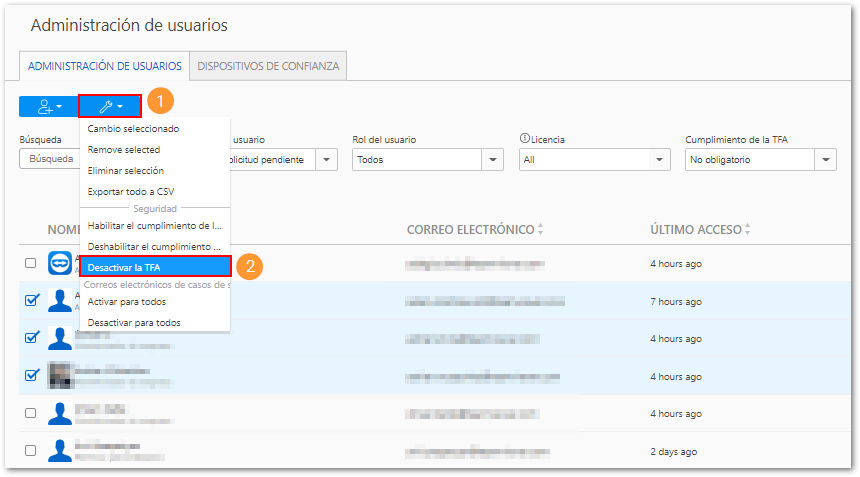
Task: Sort by Último Acceso column arrows
Action: tap(748, 229)
